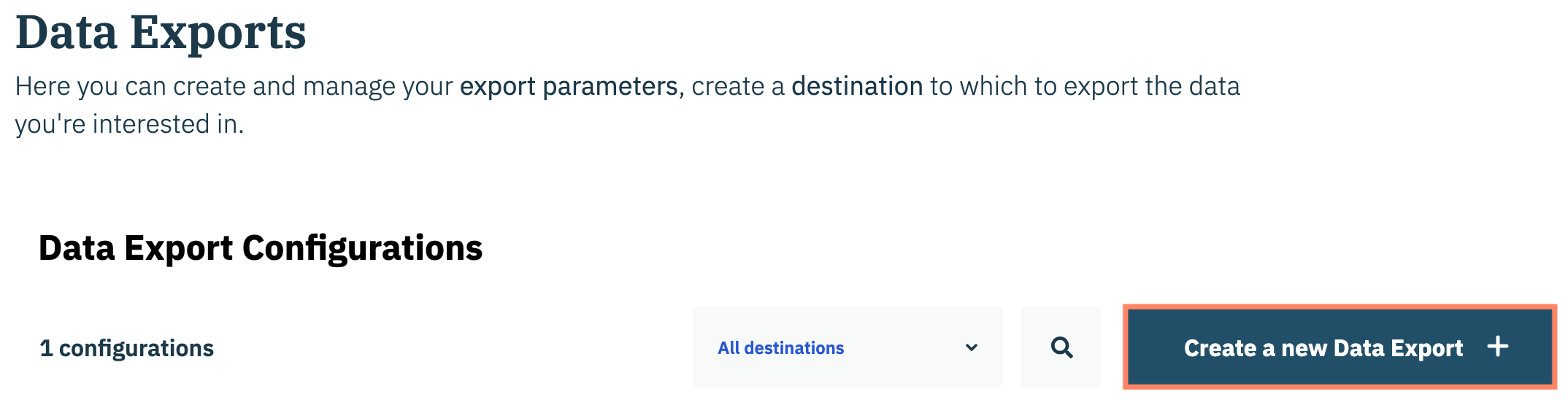Click the magnifying glass search icon
The height and width of the screenshot is (400, 1568).
(1061, 347)
